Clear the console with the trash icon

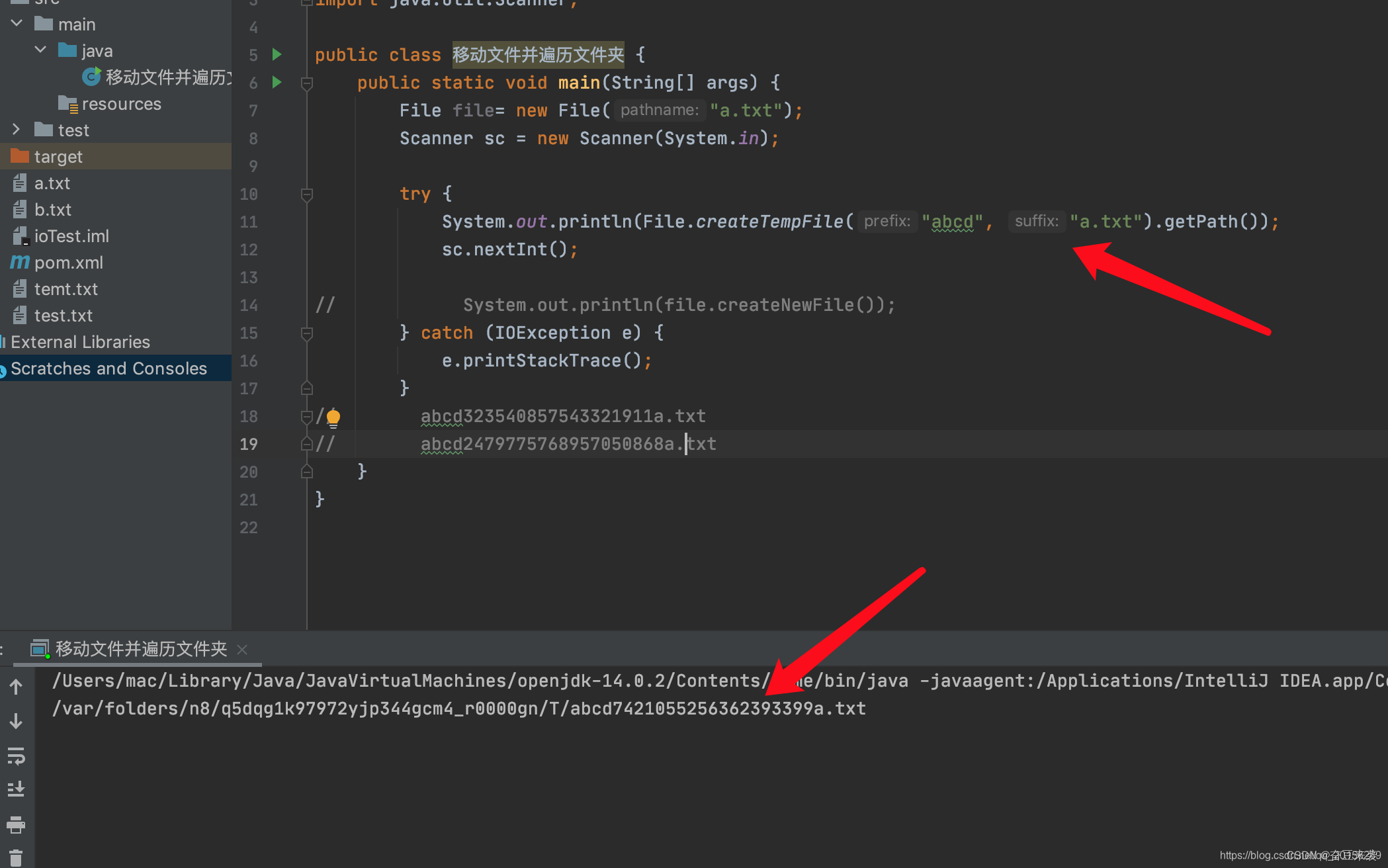(x=16, y=857)
